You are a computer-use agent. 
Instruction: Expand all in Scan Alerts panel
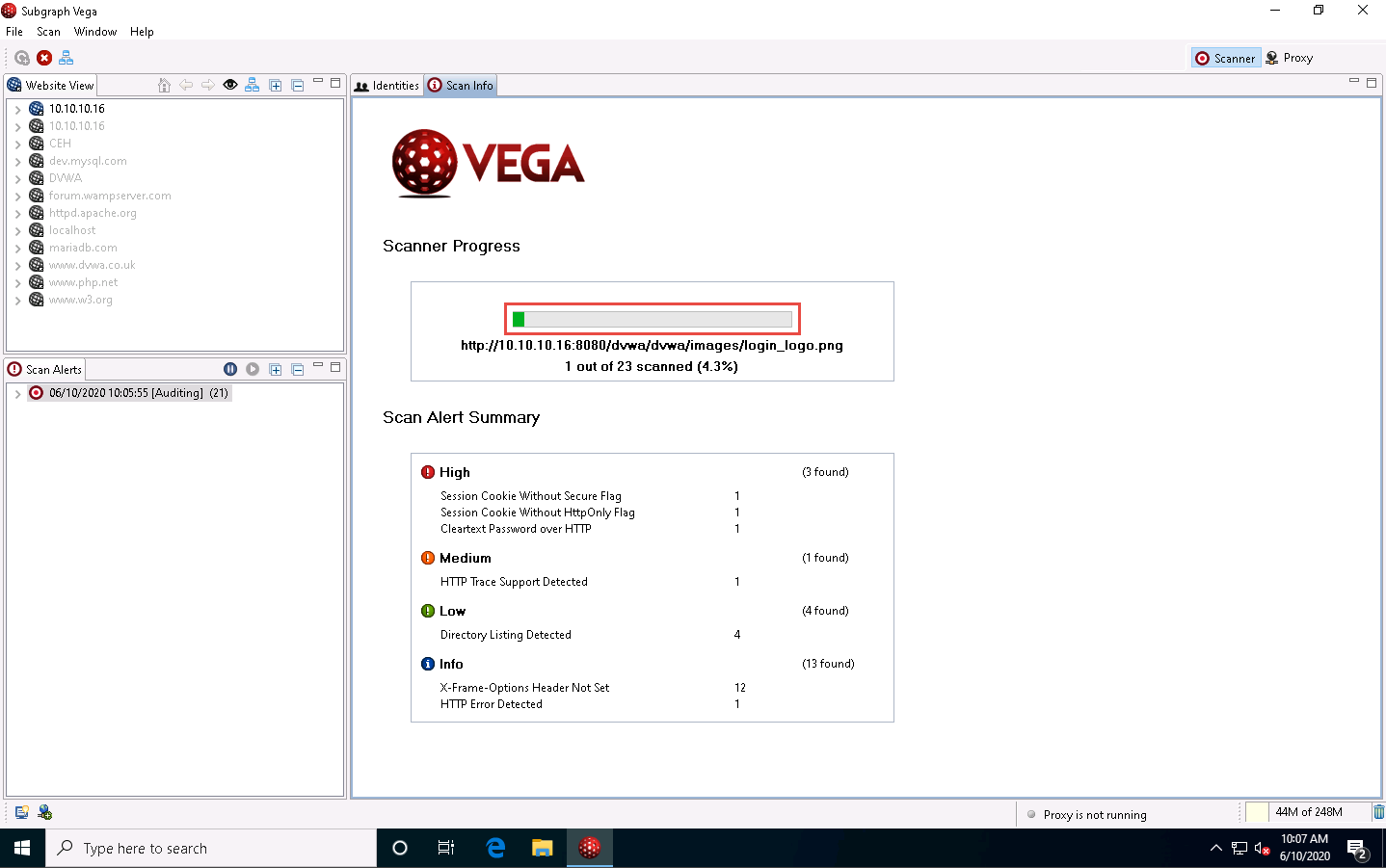coord(276,369)
